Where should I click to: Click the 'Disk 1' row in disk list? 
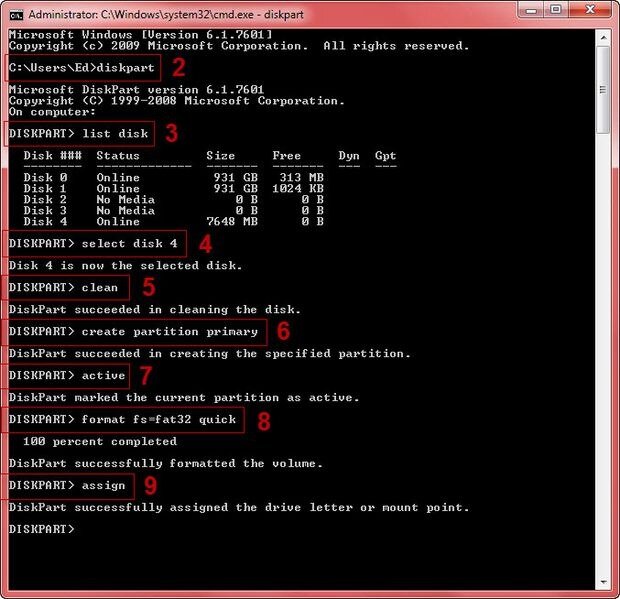pos(173,188)
